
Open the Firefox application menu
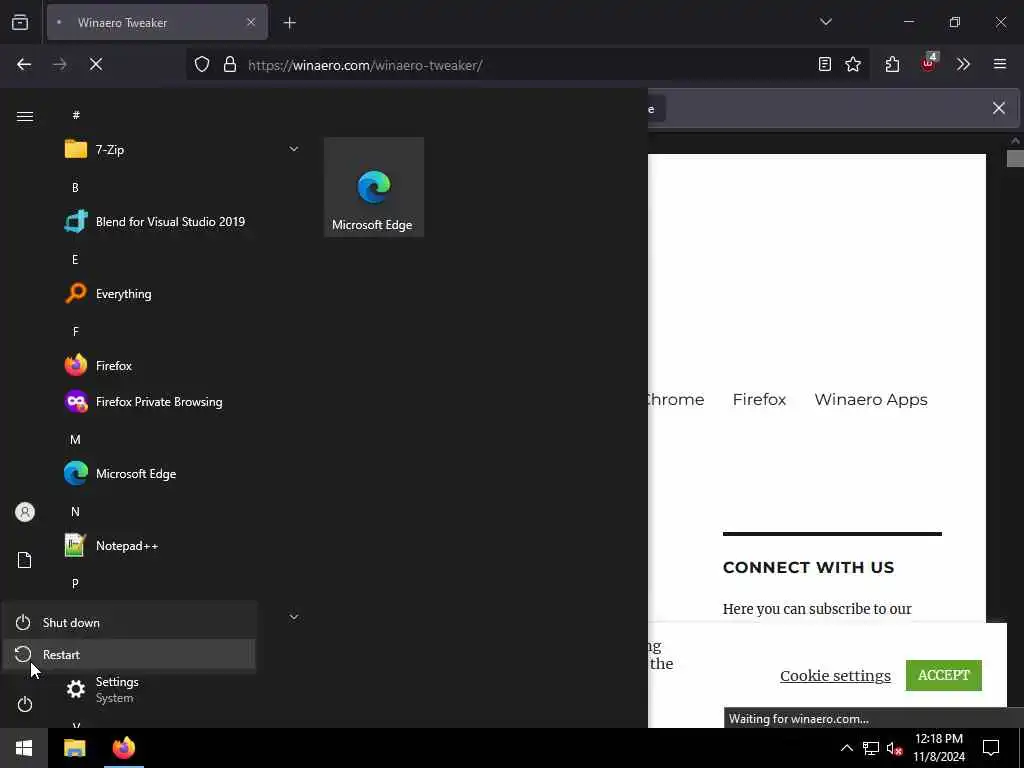coord(1000,64)
